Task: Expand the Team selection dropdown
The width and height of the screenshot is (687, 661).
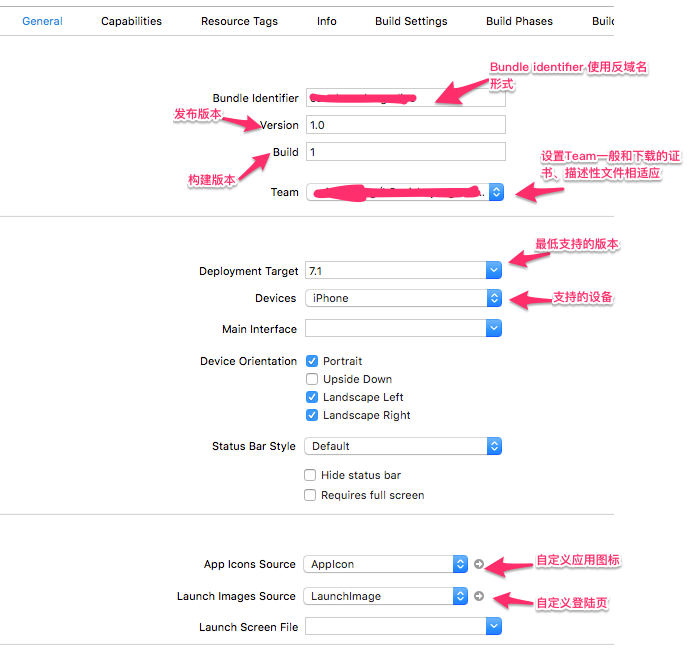Action: pyautogui.click(x=496, y=192)
